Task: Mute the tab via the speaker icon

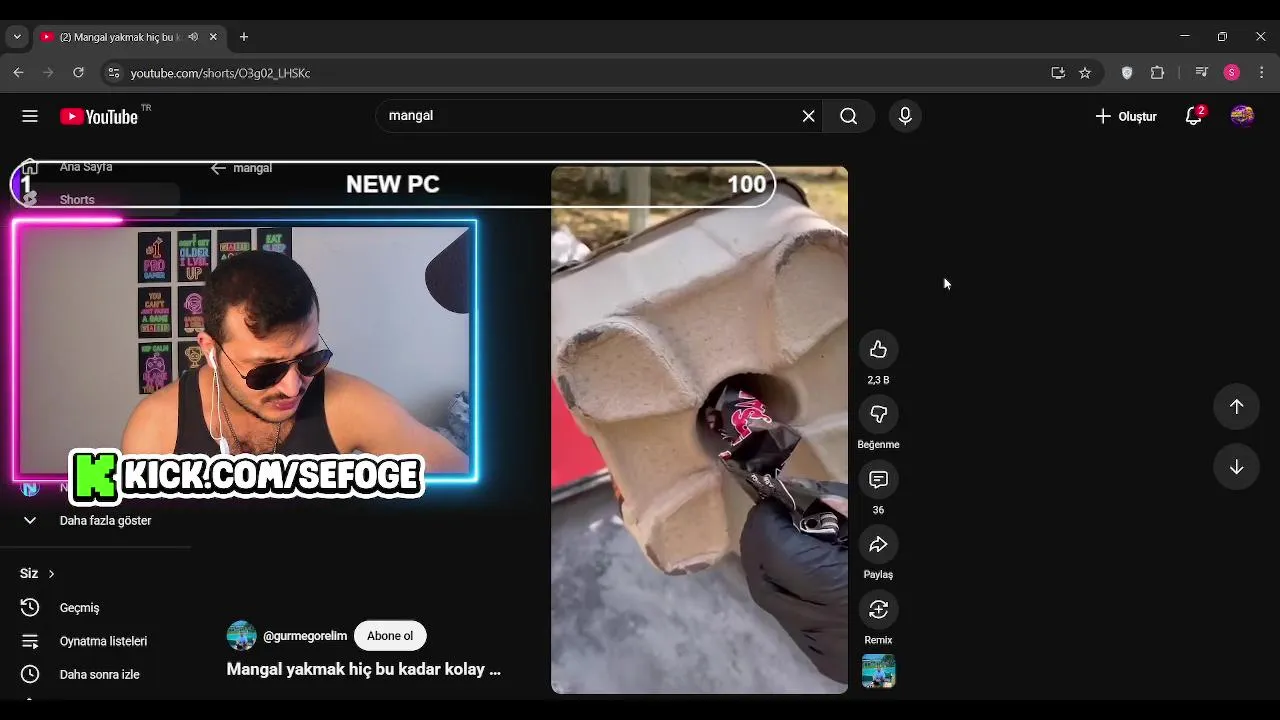Action: tap(192, 37)
